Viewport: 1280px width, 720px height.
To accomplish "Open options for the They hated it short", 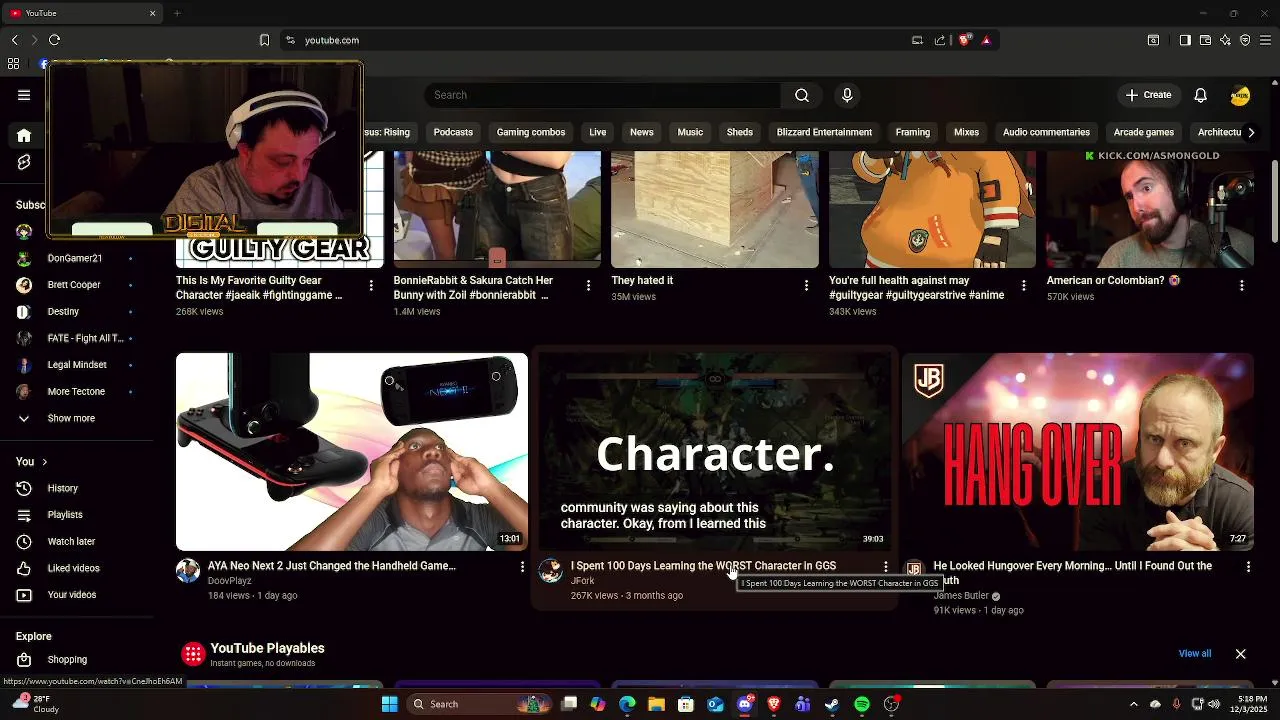I will 806,286.
